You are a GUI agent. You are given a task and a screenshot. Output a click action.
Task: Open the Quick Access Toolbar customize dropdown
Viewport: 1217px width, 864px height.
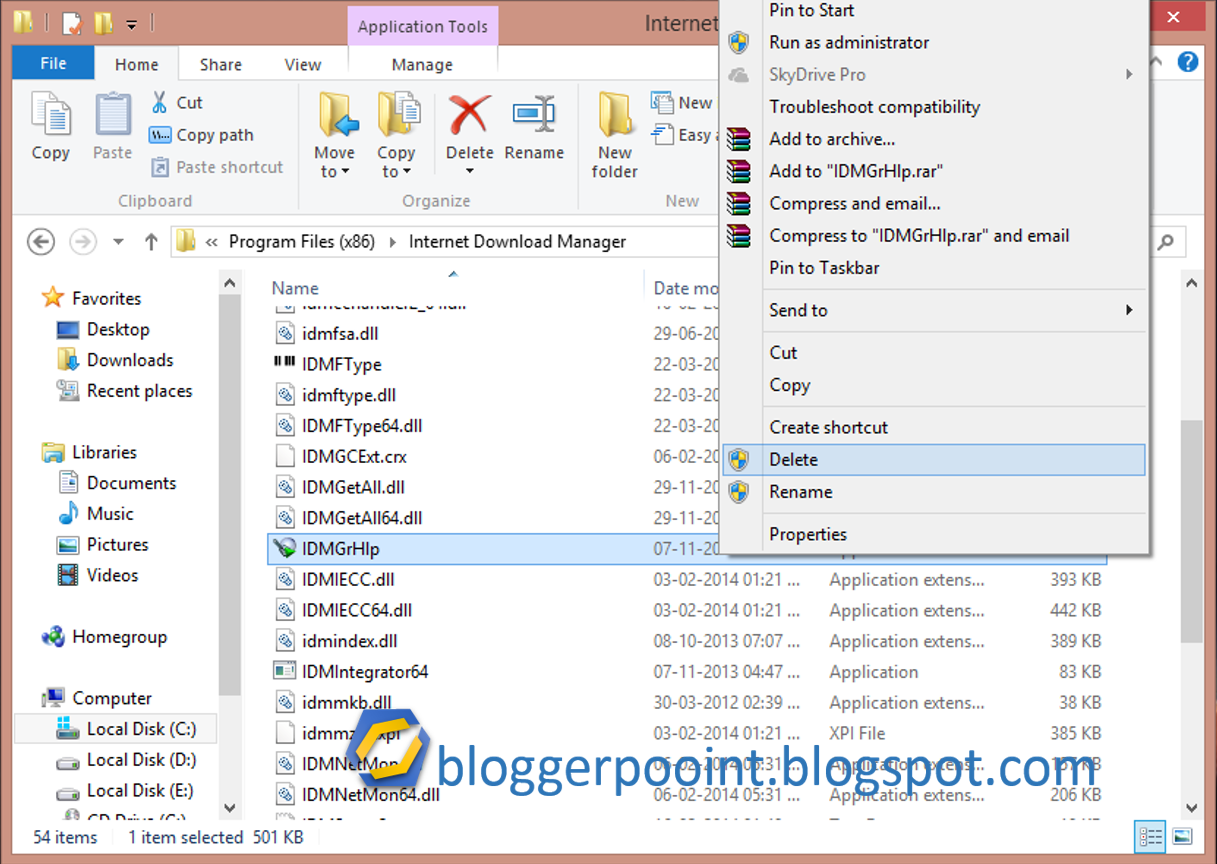pyautogui.click(x=133, y=23)
